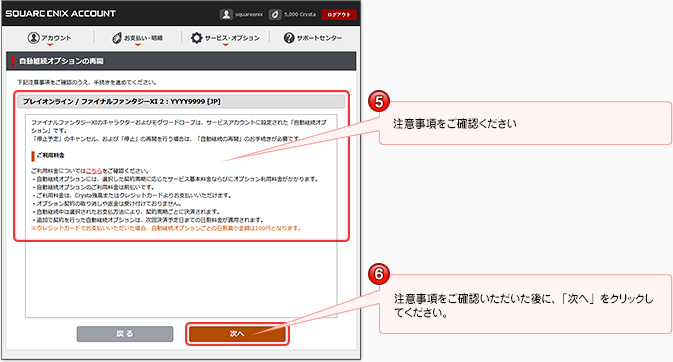
Task: Click the question mark support icon
Action: (x=289, y=38)
